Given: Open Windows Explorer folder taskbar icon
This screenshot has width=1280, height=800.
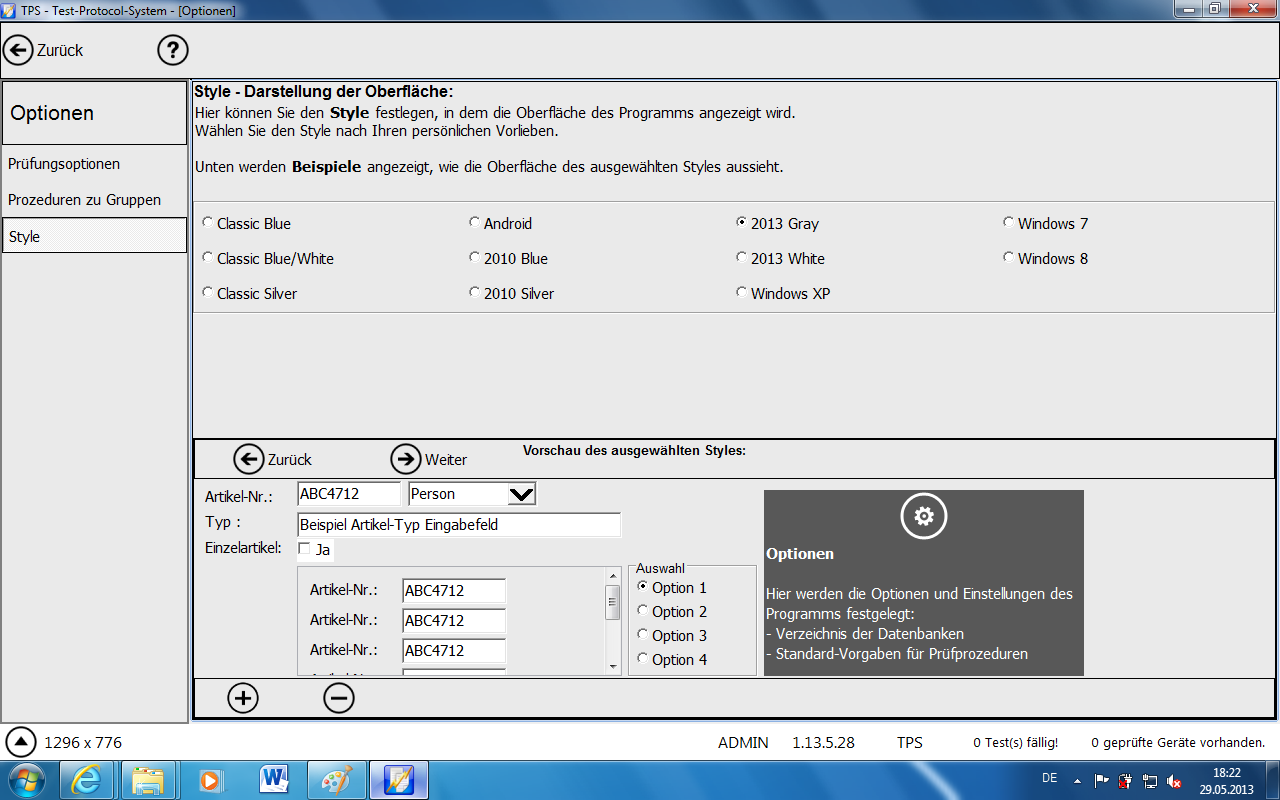Looking at the screenshot, I should [x=148, y=780].
